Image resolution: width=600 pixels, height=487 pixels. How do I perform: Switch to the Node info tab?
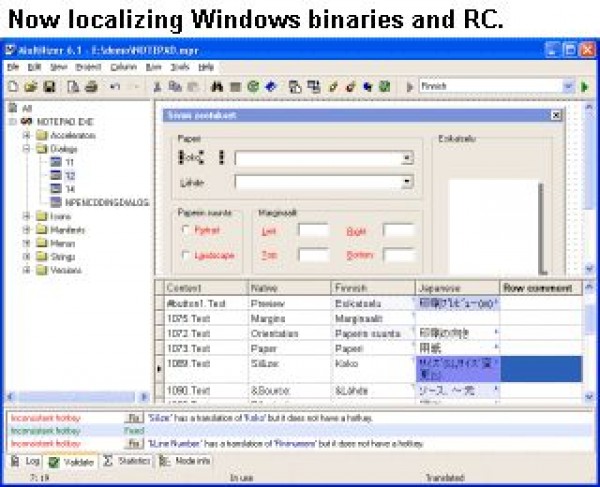(185, 461)
